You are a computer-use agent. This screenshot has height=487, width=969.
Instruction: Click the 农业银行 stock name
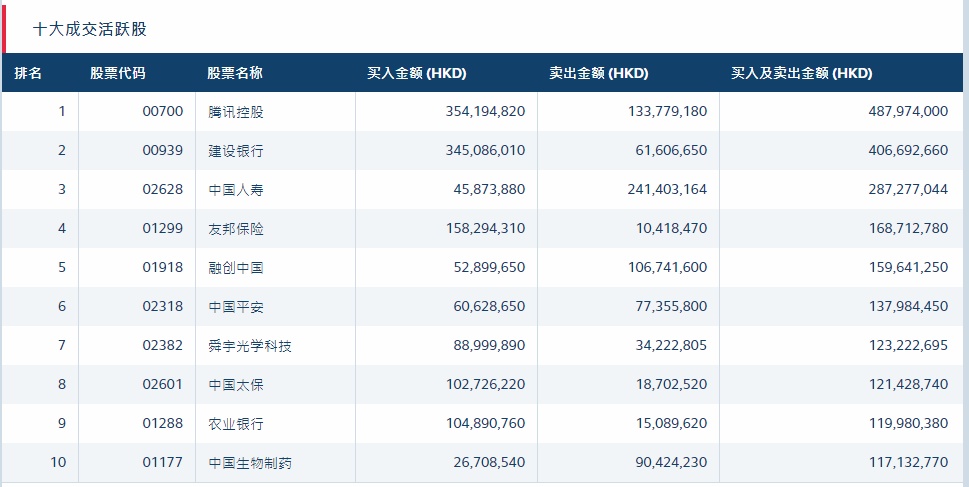click(236, 423)
